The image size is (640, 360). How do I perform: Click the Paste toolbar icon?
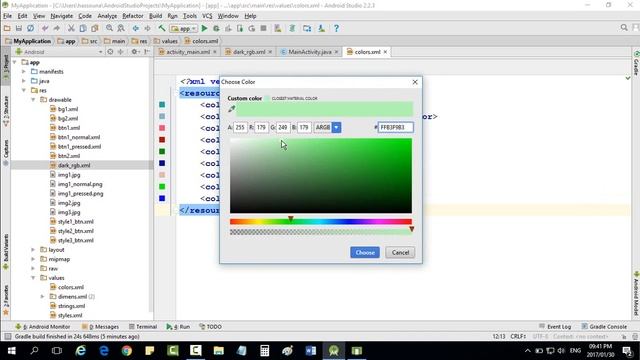(x=95, y=28)
